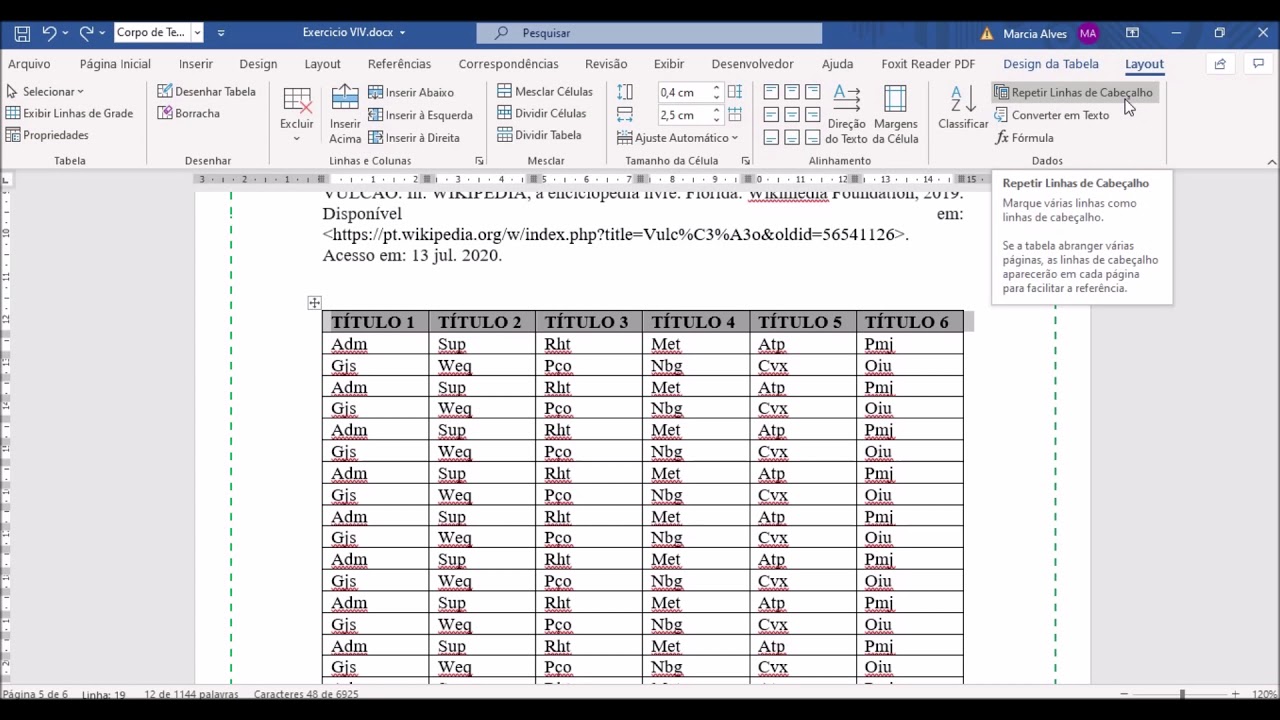Open Margens da Célula
This screenshot has height=720, width=1280.
pos(896,114)
